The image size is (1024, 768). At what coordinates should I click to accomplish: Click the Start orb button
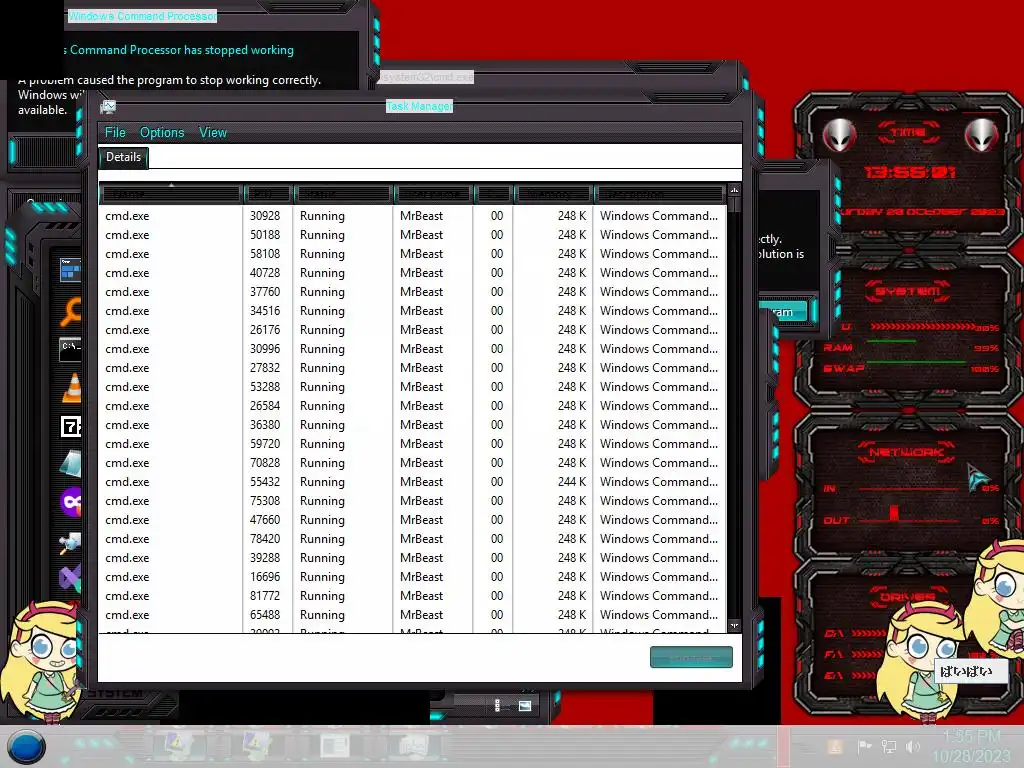(27, 747)
